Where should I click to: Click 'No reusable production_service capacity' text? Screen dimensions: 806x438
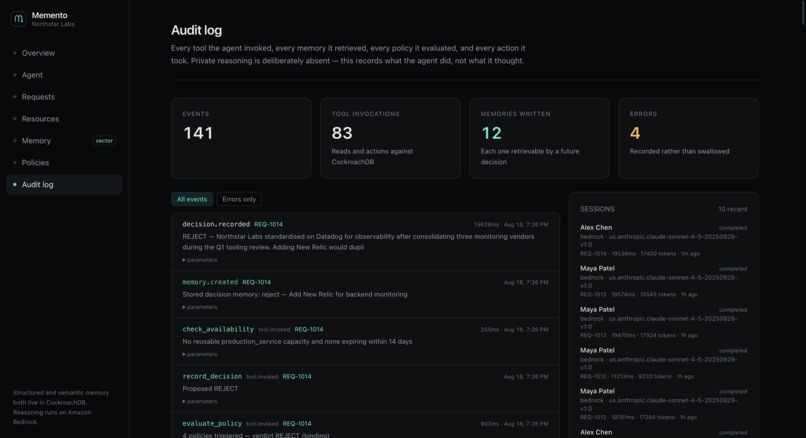(x=297, y=342)
